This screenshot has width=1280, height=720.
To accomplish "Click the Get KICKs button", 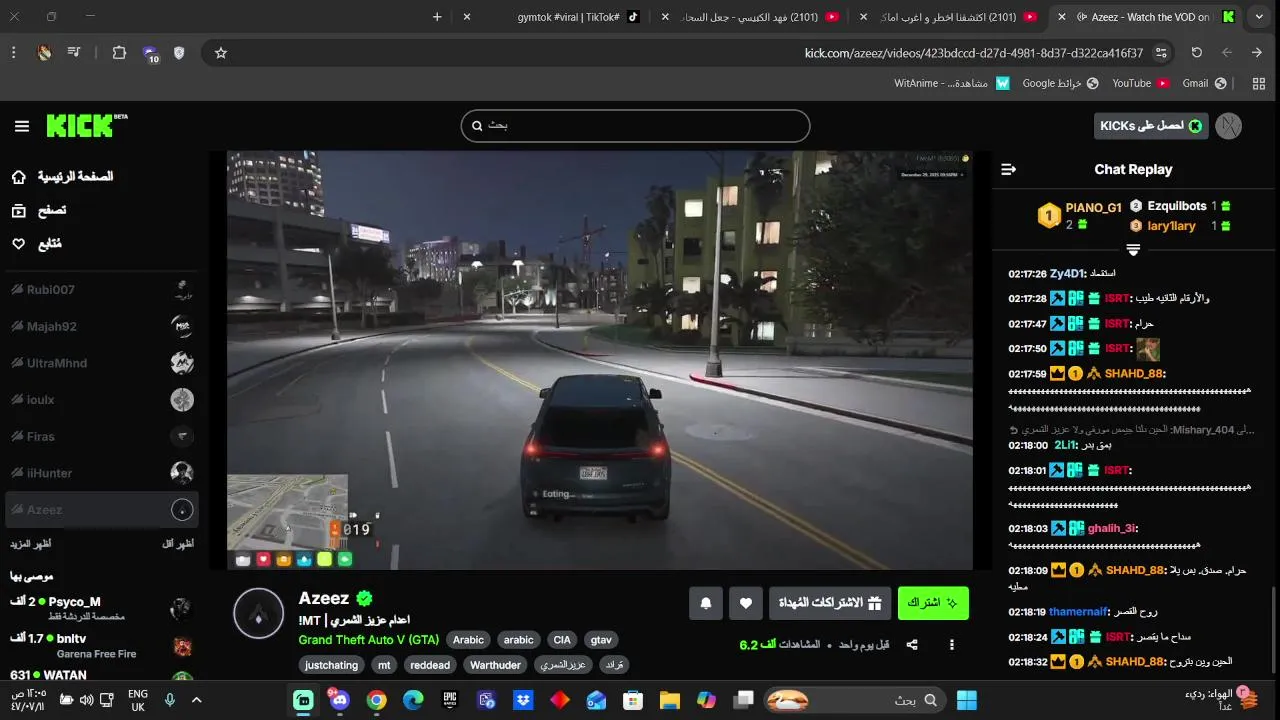I will click(x=1151, y=126).
